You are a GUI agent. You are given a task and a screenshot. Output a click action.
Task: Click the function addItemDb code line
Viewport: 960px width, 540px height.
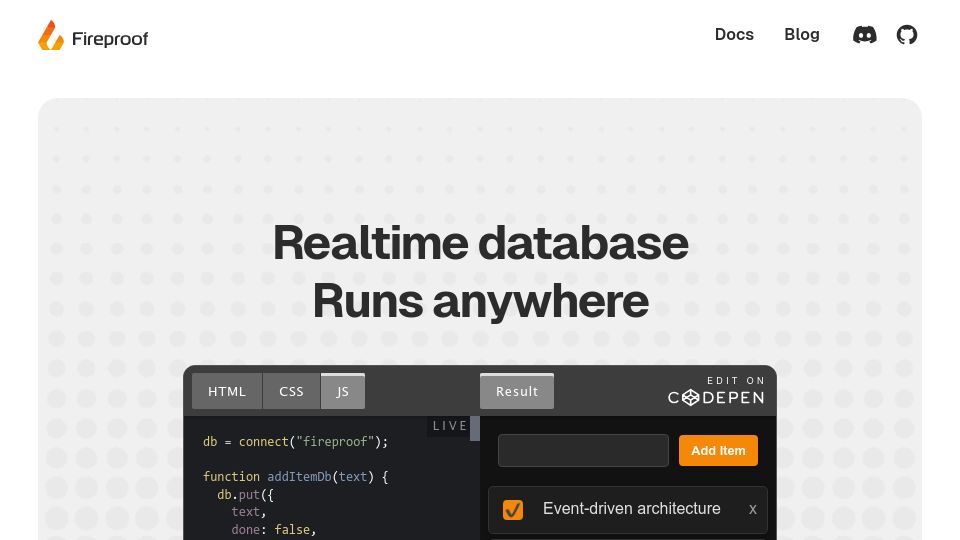tap(296, 476)
